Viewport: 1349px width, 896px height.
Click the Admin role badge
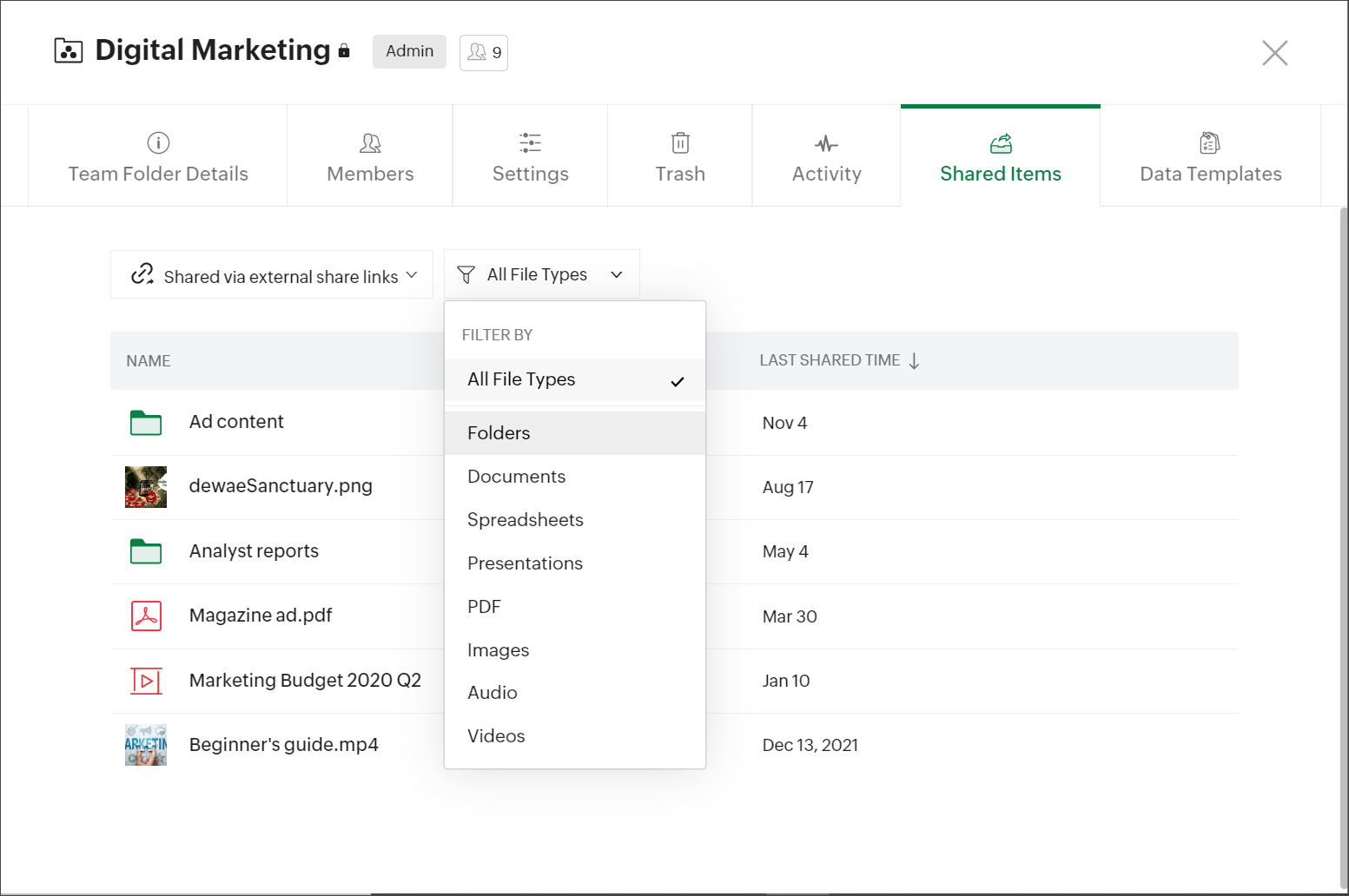pyautogui.click(x=409, y=51)
